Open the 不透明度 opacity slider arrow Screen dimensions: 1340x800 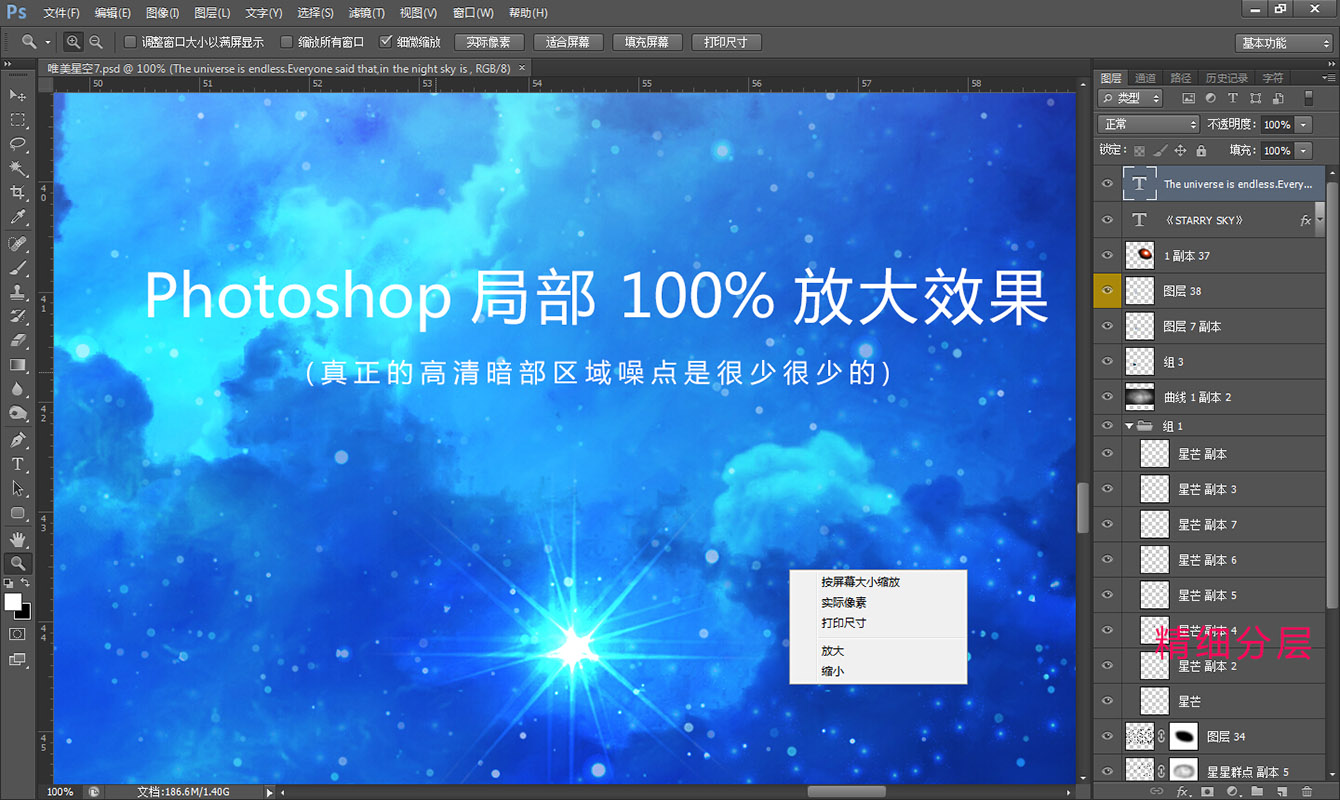pyautogui.click(x=1303, y=125)
